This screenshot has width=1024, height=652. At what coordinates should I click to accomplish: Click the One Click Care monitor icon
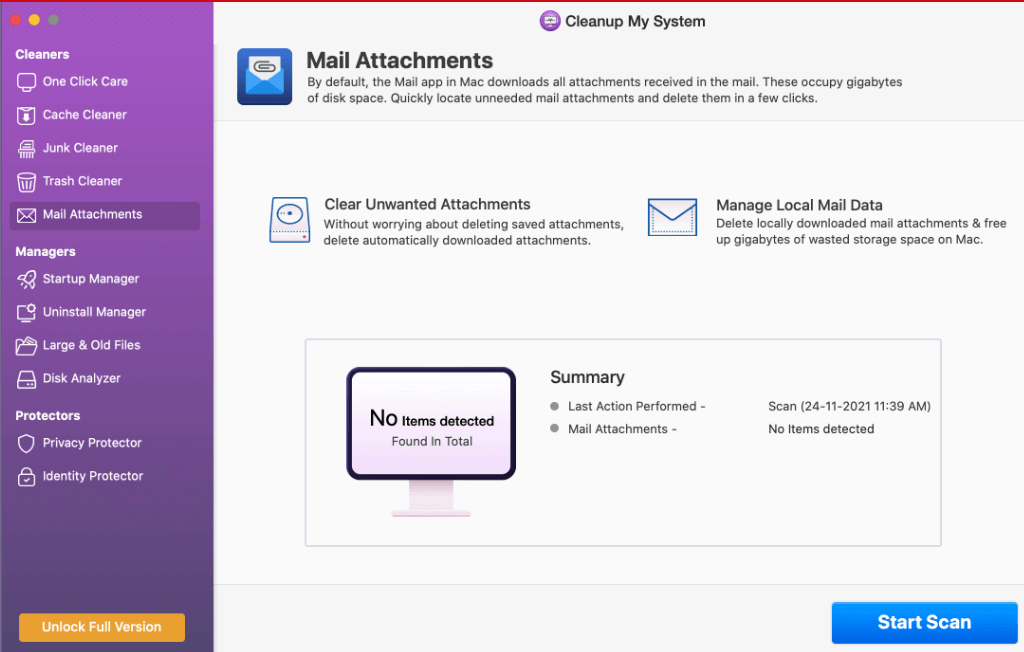point(26,82)
